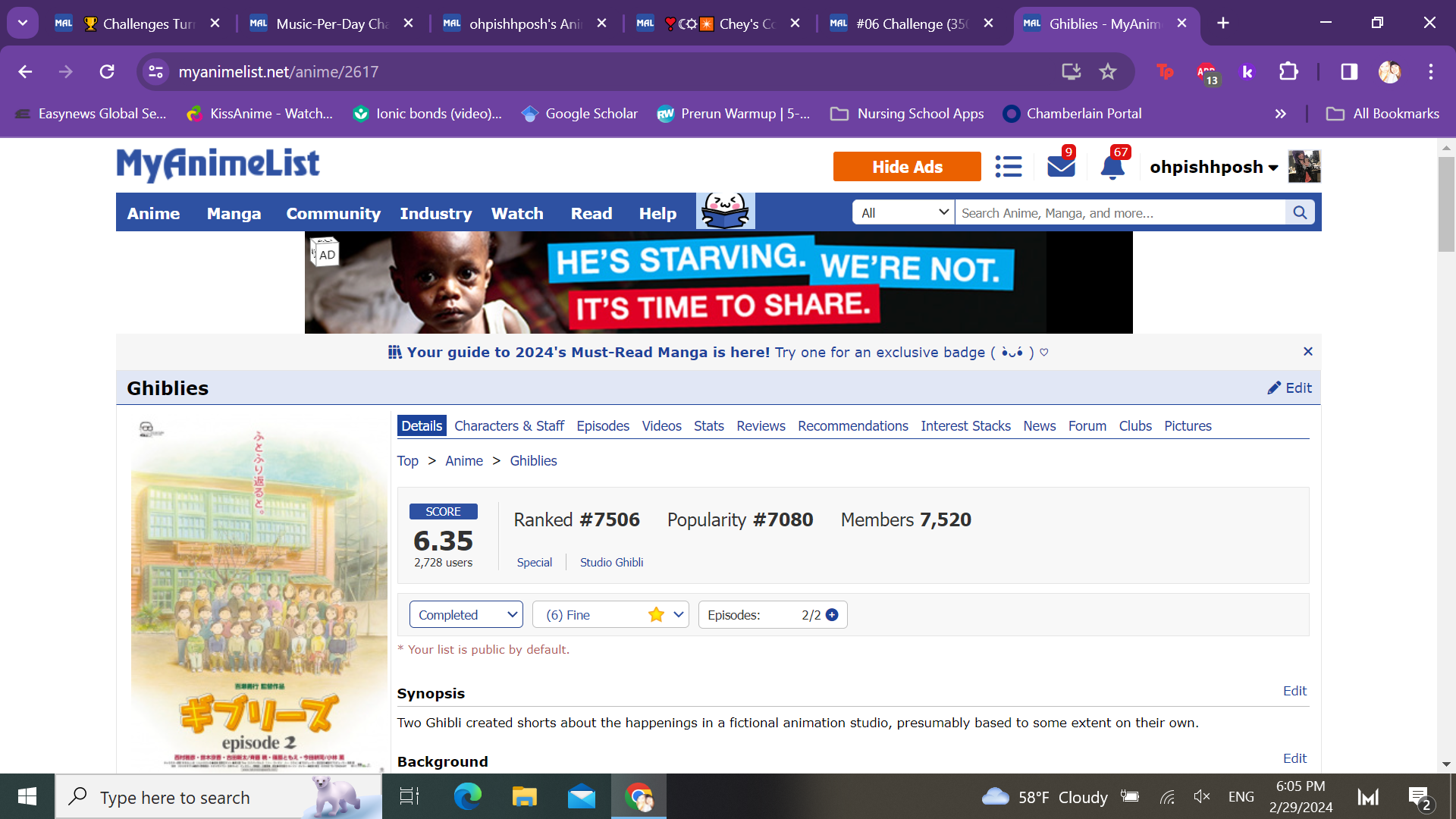Open the Chrome three-dot menu
The height and width of the screenshot is (819, 1456).
[1431, 71]
